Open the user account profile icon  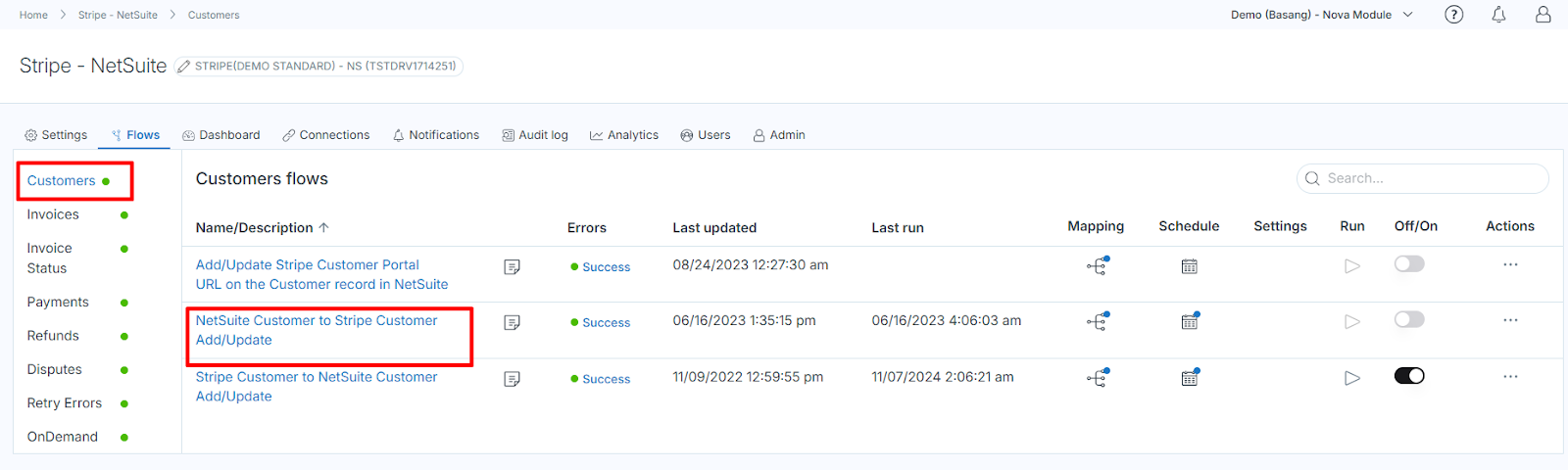tap(1543, 15)
